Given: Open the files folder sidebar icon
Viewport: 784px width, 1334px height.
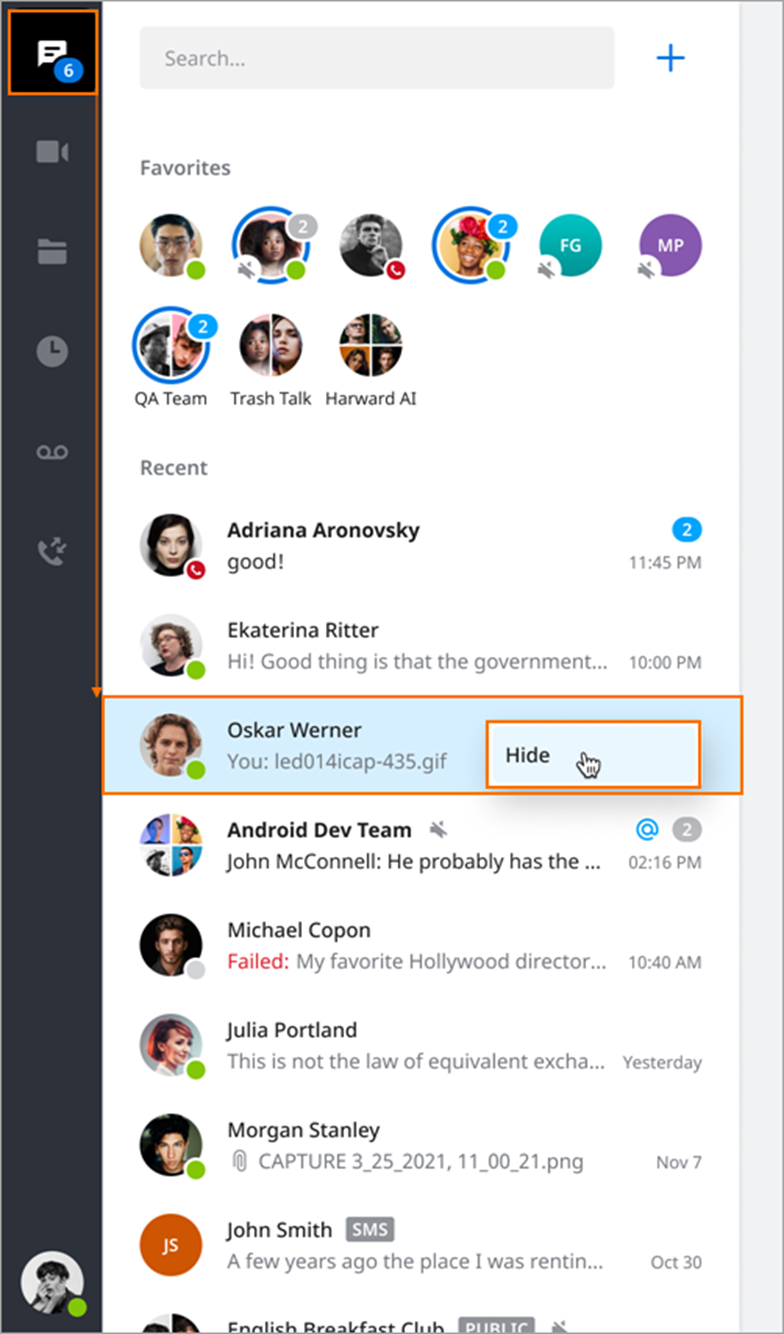Looking at the screenshot, I should coord(52,251).
